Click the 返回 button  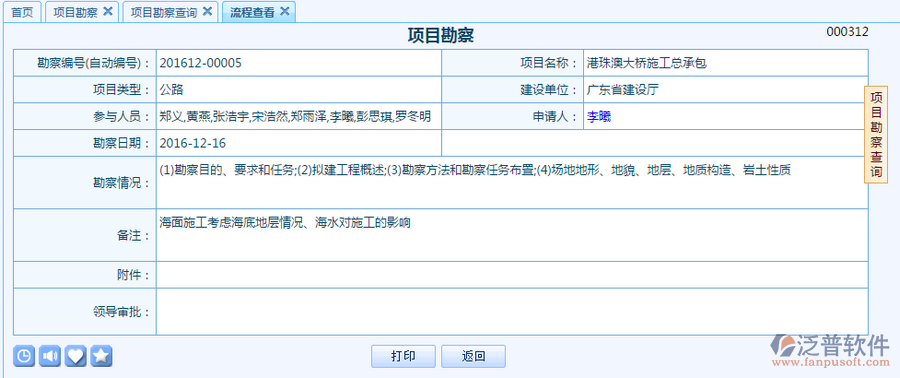coord(474,356)
